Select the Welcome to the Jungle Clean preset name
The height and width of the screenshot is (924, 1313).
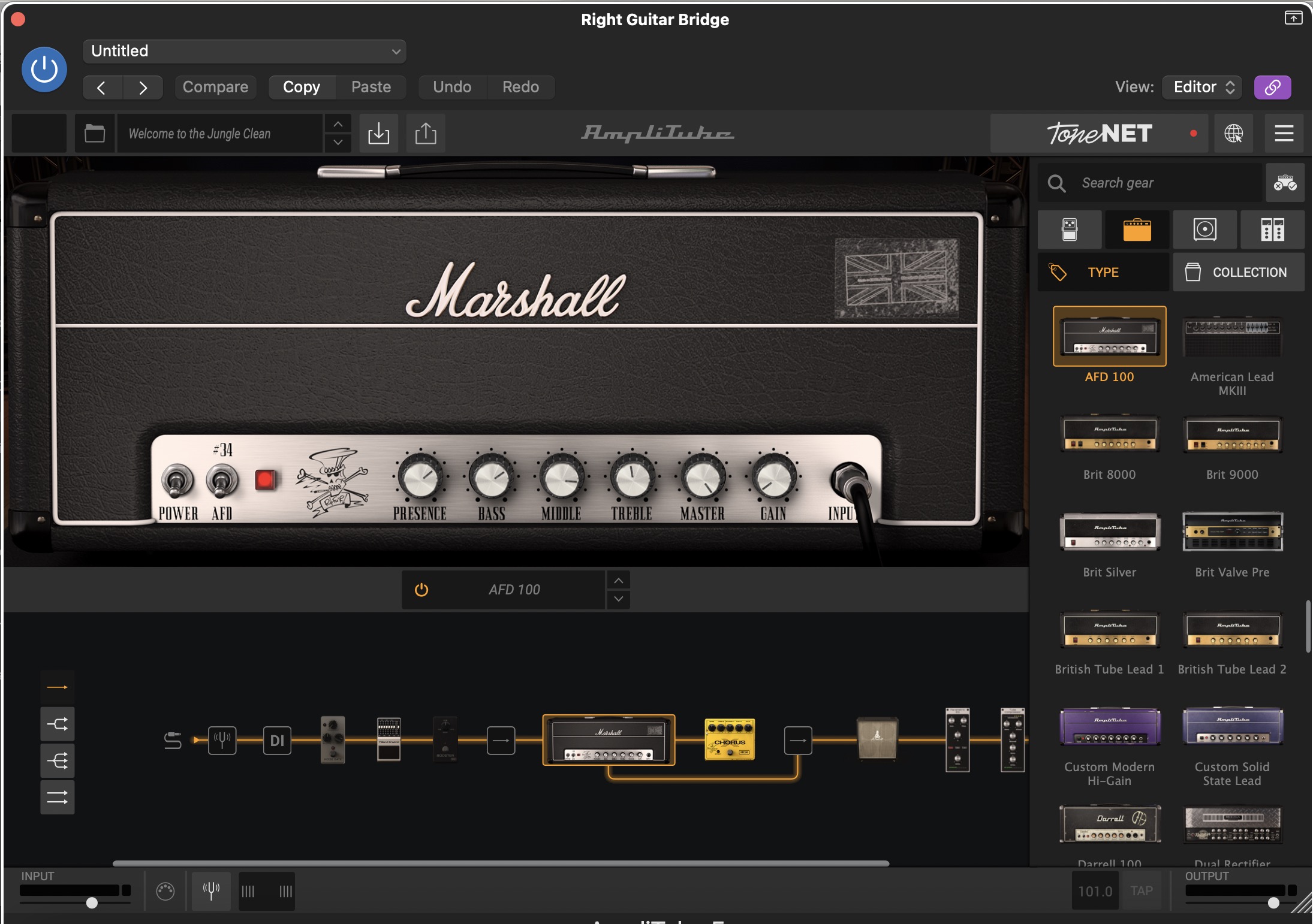pos(219,133)
